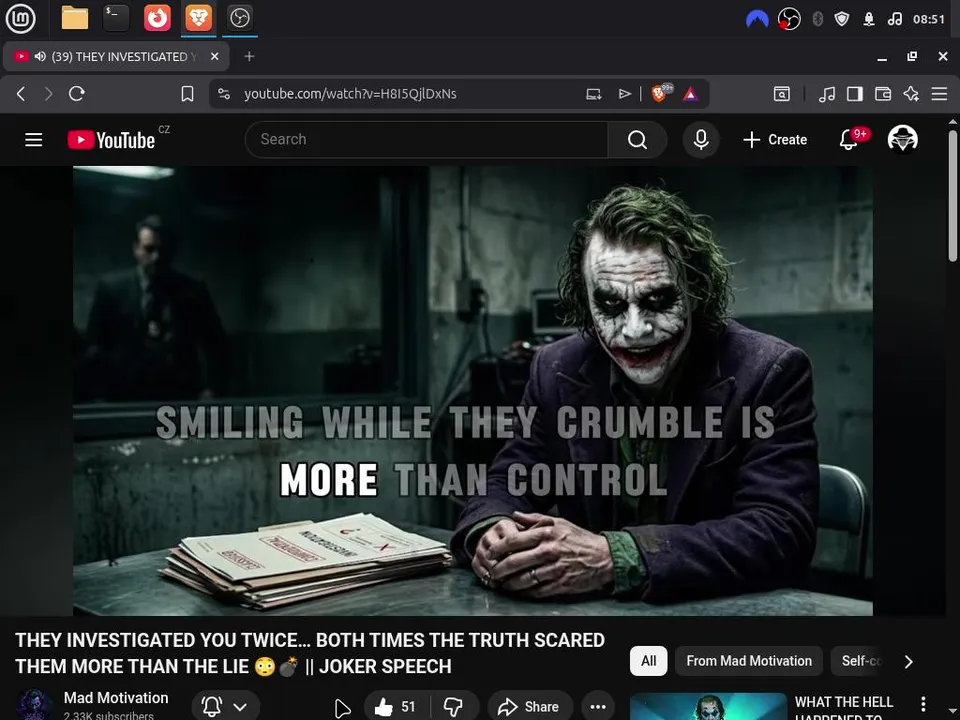Open the music note tray icon
This screenshot has width=960, height=720.
point(894,20)
